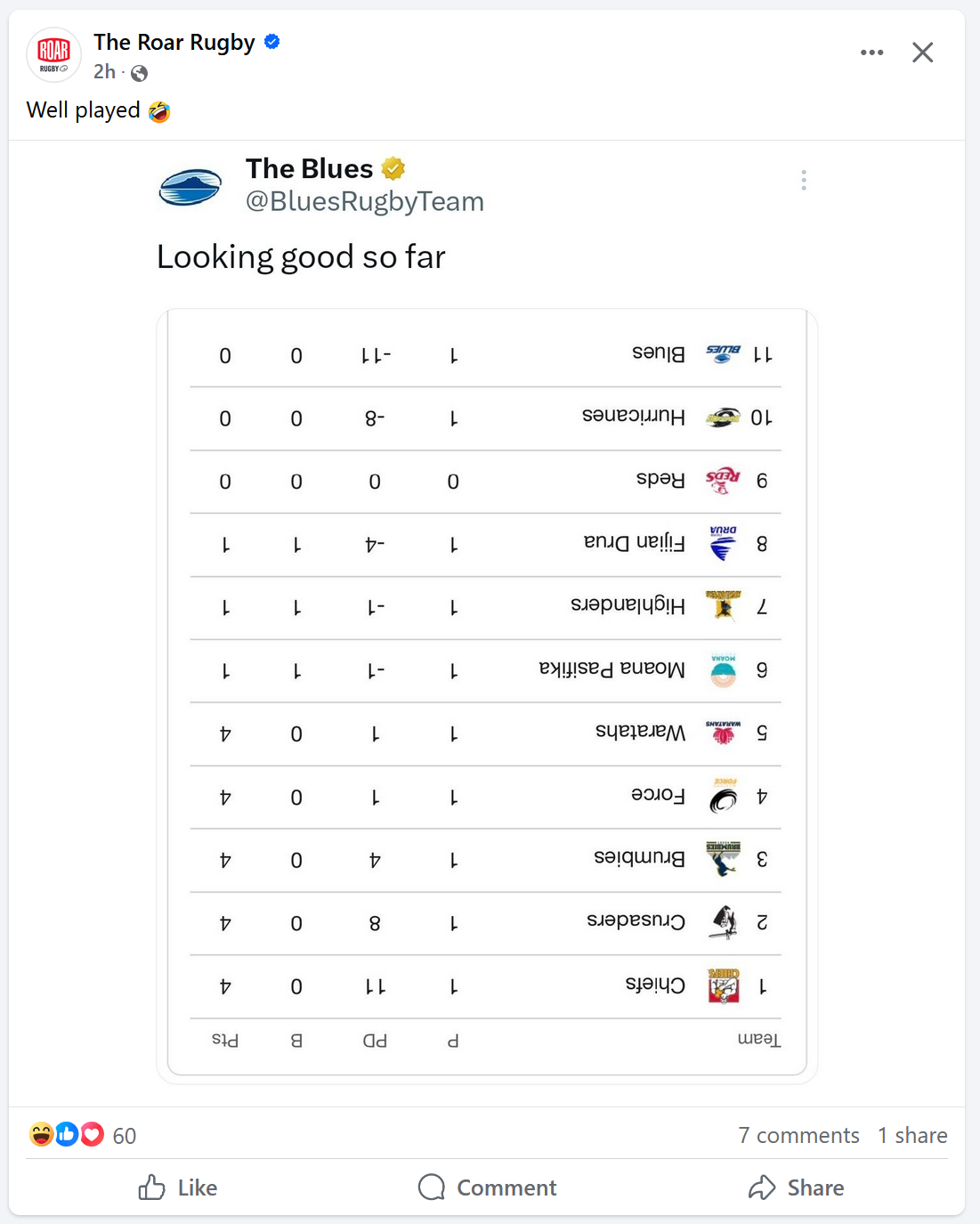This screenshot has height=1224, width=980.
Task: Click The Roar Rugby profile picture
Action: (x=53, y=54)
